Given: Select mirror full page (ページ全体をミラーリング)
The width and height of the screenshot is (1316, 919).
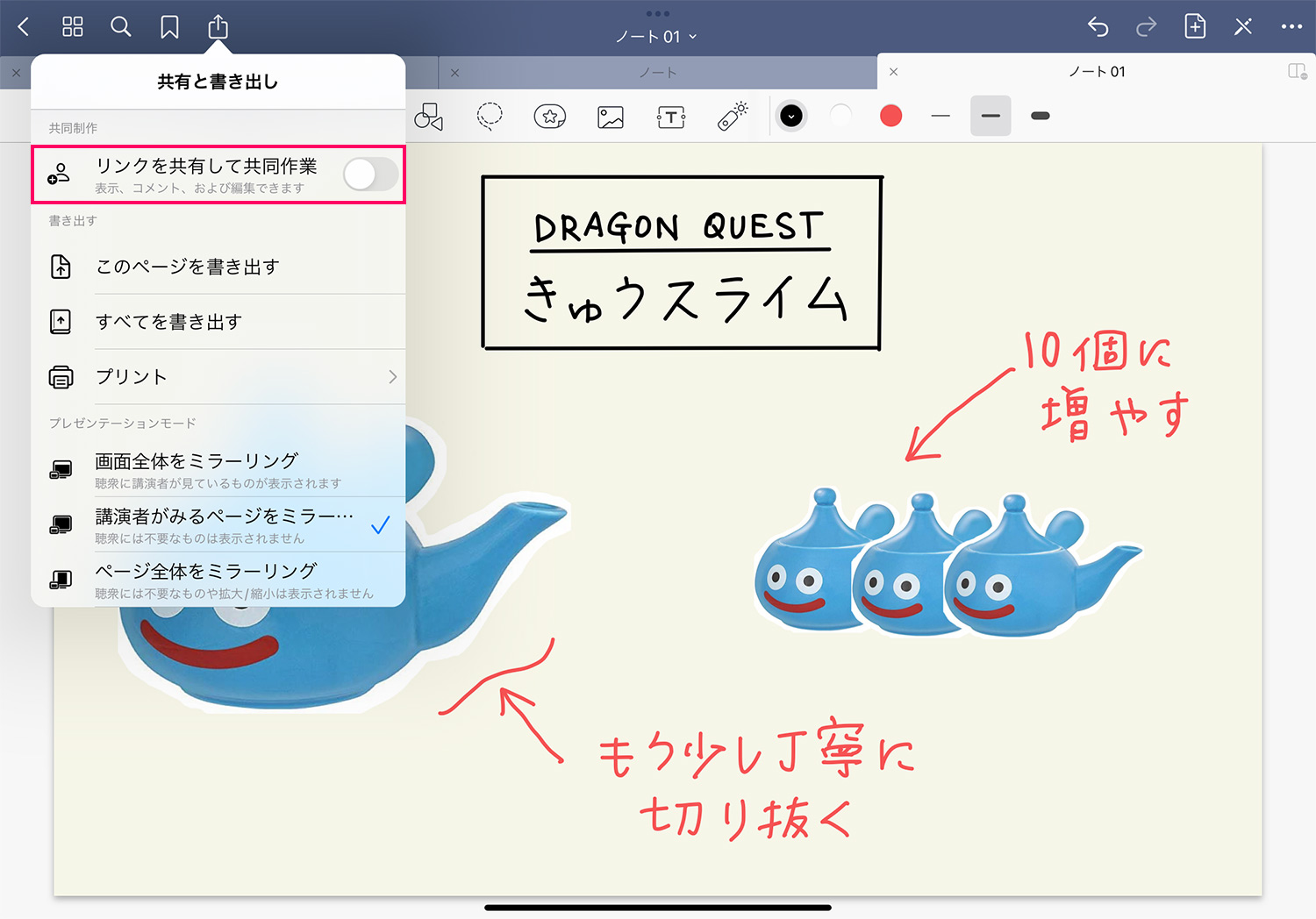Looking at the screenshot, I should tap(218, 580).
